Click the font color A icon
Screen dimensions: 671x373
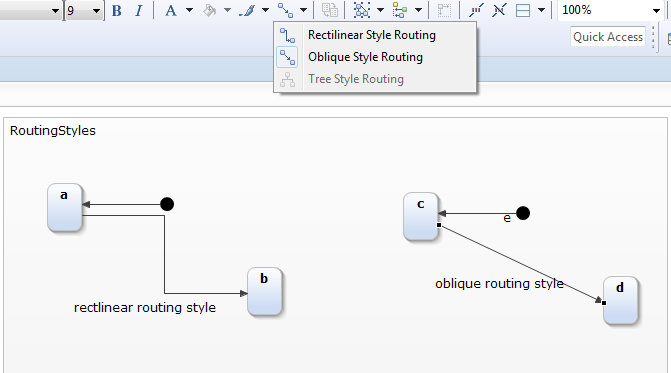(171, 10)
